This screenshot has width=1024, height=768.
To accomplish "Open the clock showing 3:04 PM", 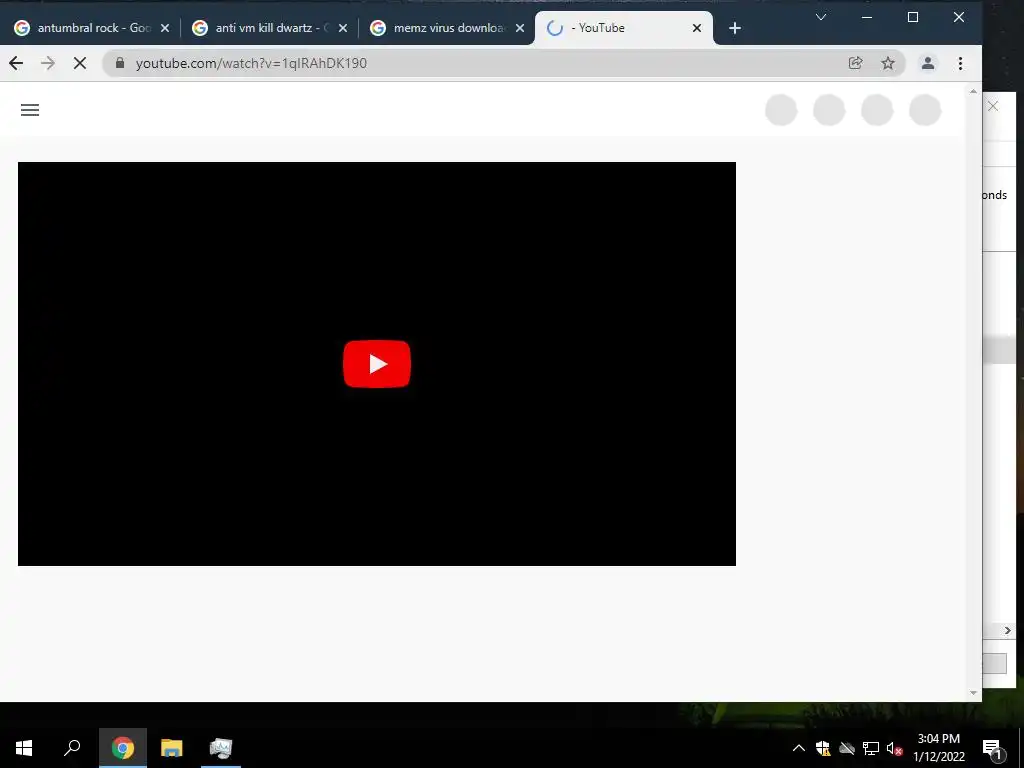I will click(x=938, y=748).
